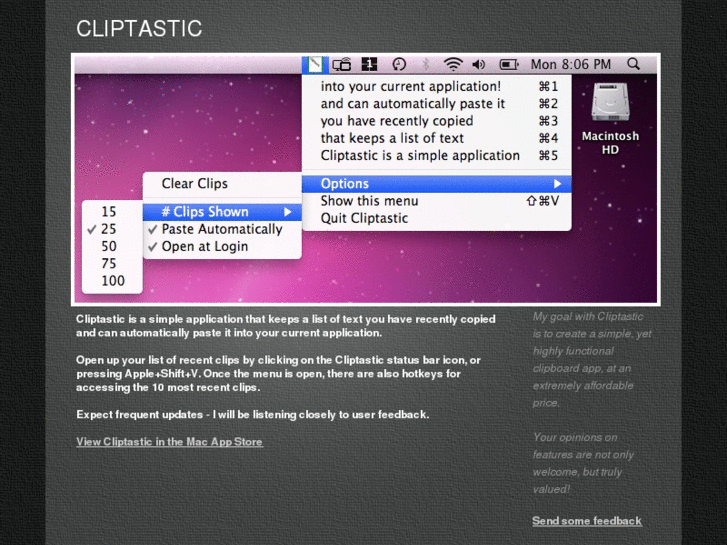The width and height of the screenshot is (727, 545).
Task: Choose 'Show this menu' entry
Action: click(x=436, y=201)
